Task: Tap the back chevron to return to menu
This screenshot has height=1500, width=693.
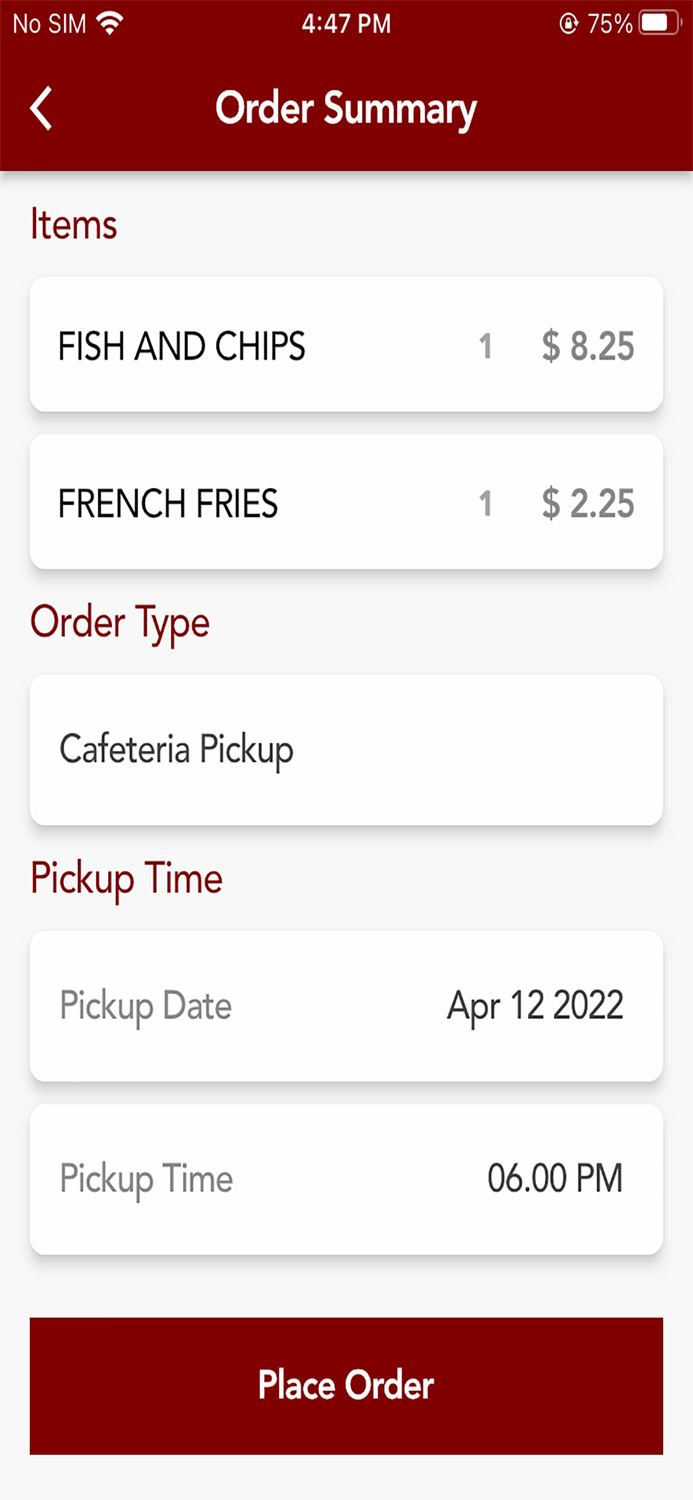Action: pyautogui.click(x=41, y=108)
